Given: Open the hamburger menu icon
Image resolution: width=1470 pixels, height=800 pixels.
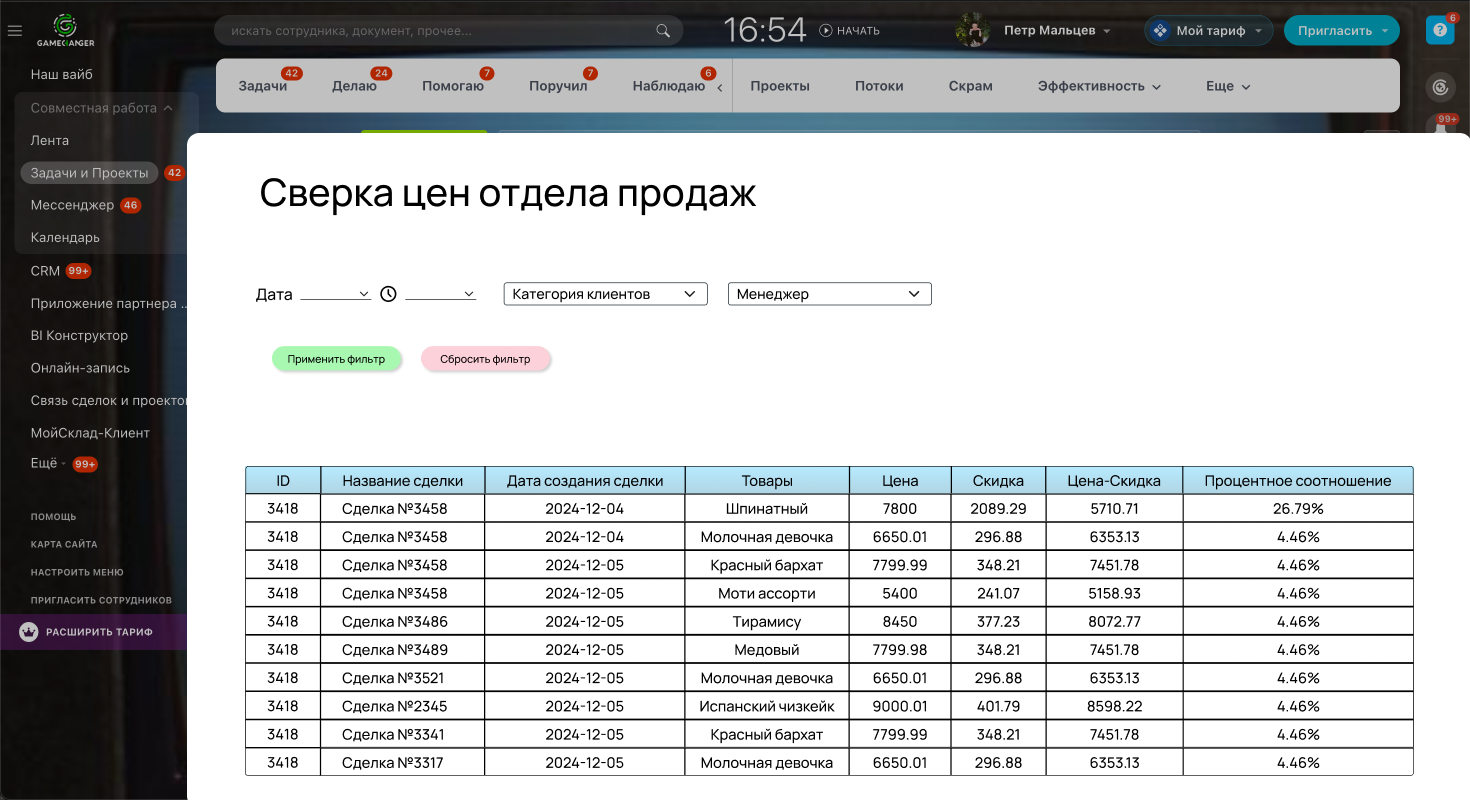Looking at the screenshot, I should [x=14, y=31].
